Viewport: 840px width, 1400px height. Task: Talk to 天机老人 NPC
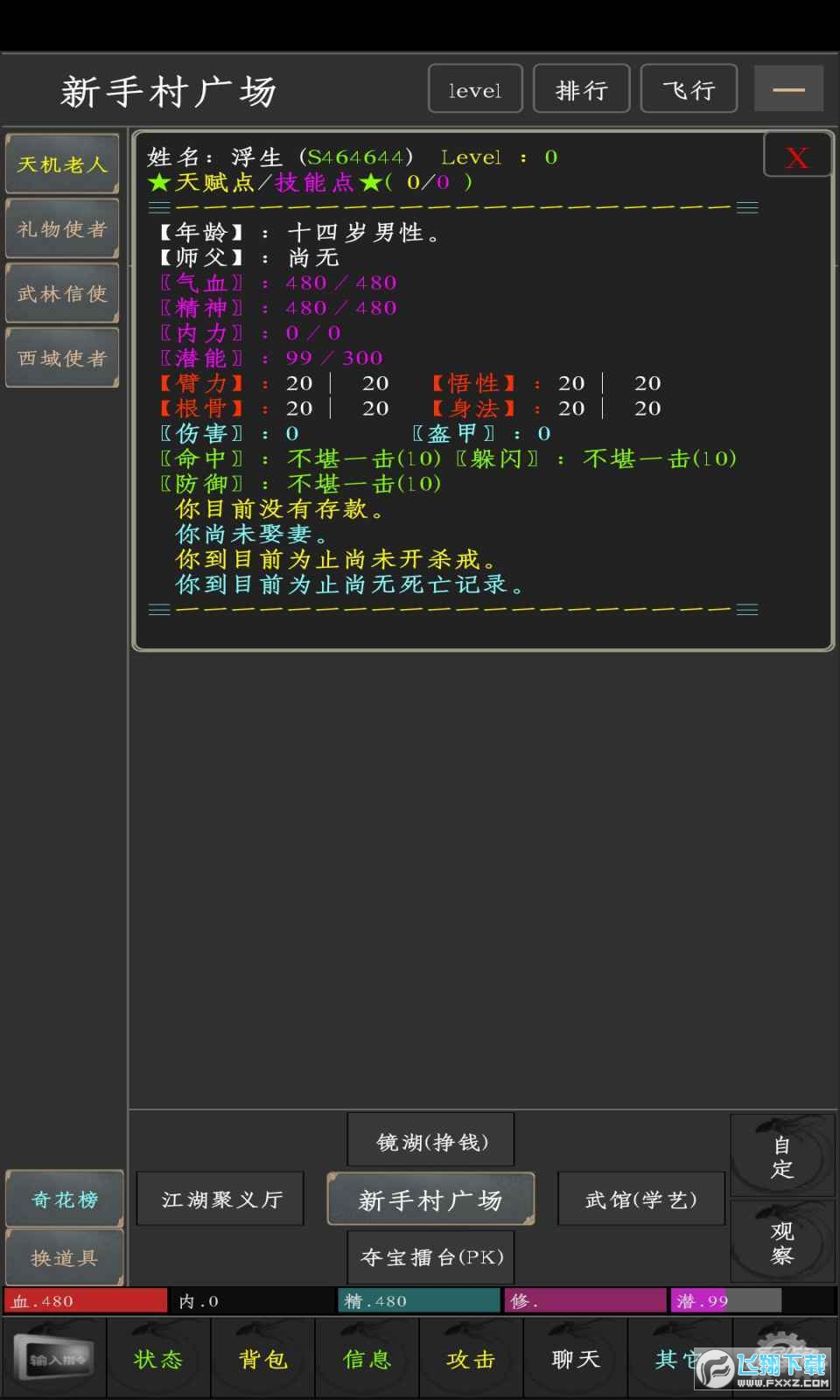pos(62,164)
